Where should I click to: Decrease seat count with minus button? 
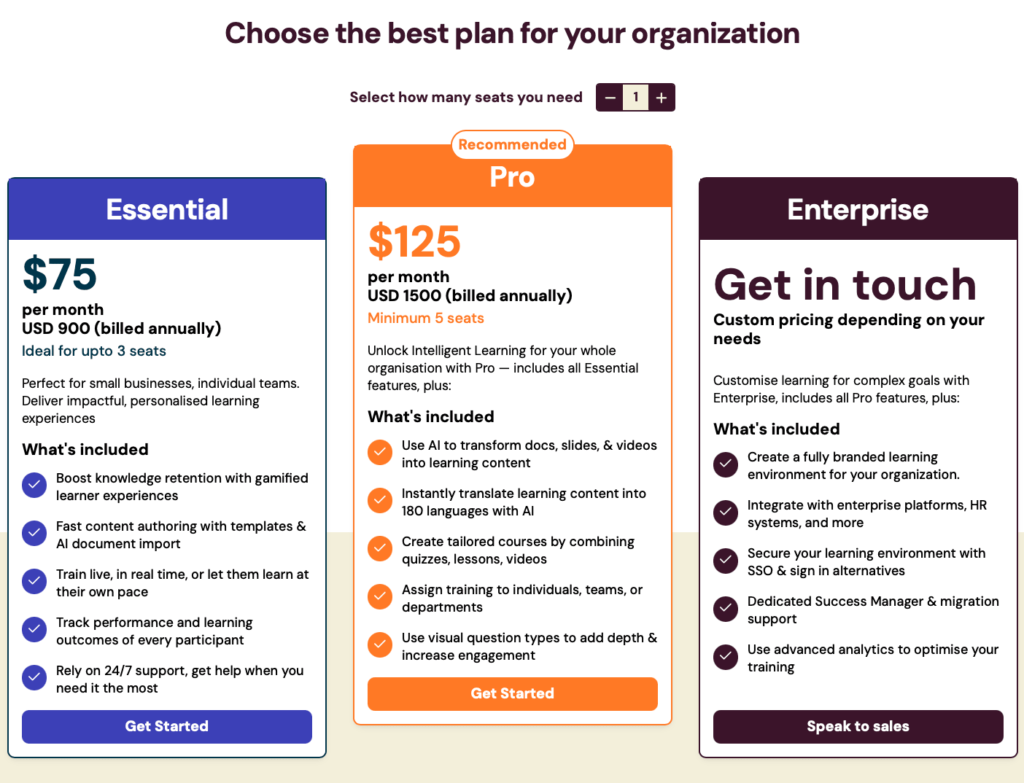point(610,97)
